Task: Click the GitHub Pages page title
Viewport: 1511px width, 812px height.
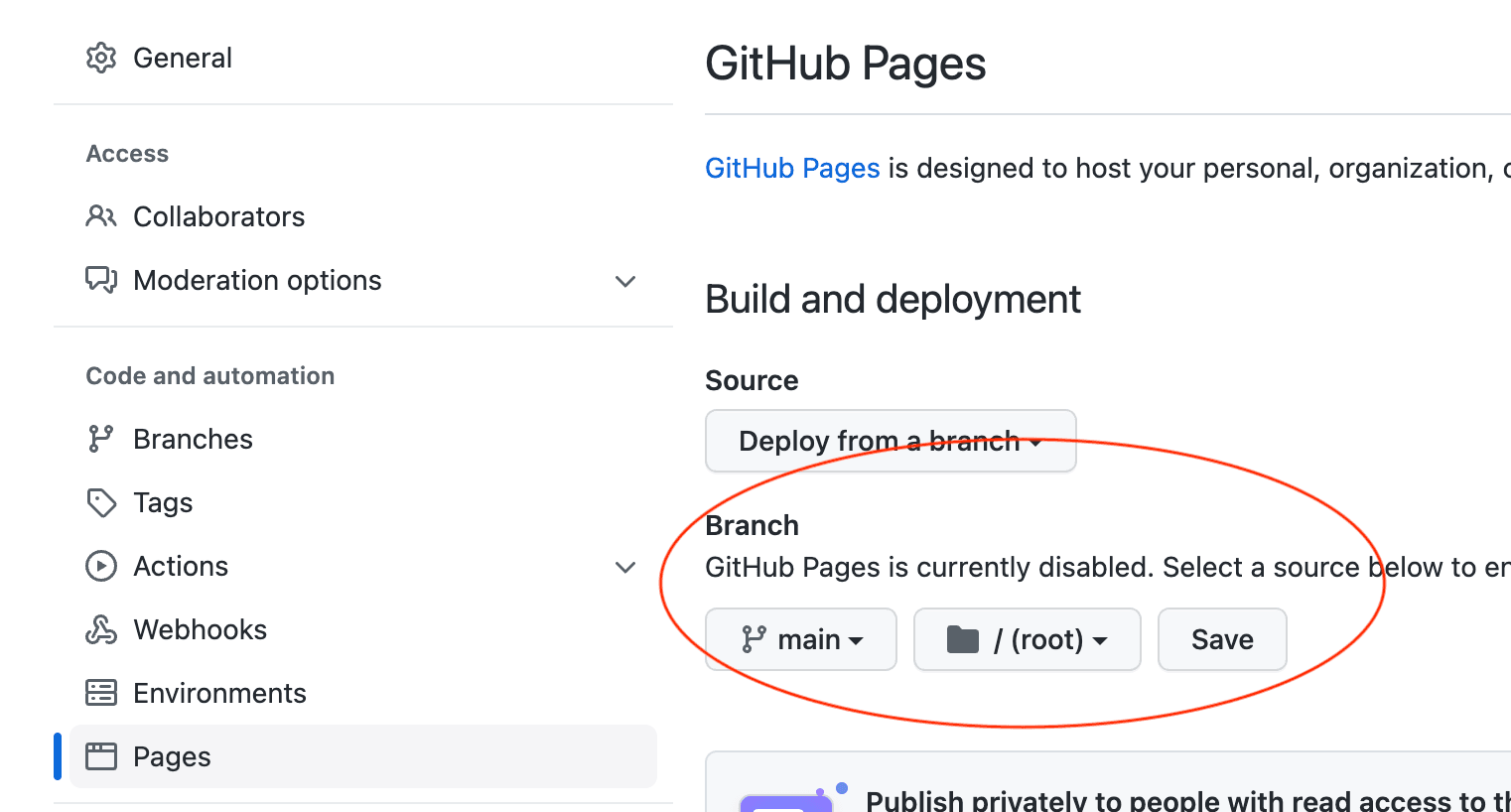Action: coord(846,64)
